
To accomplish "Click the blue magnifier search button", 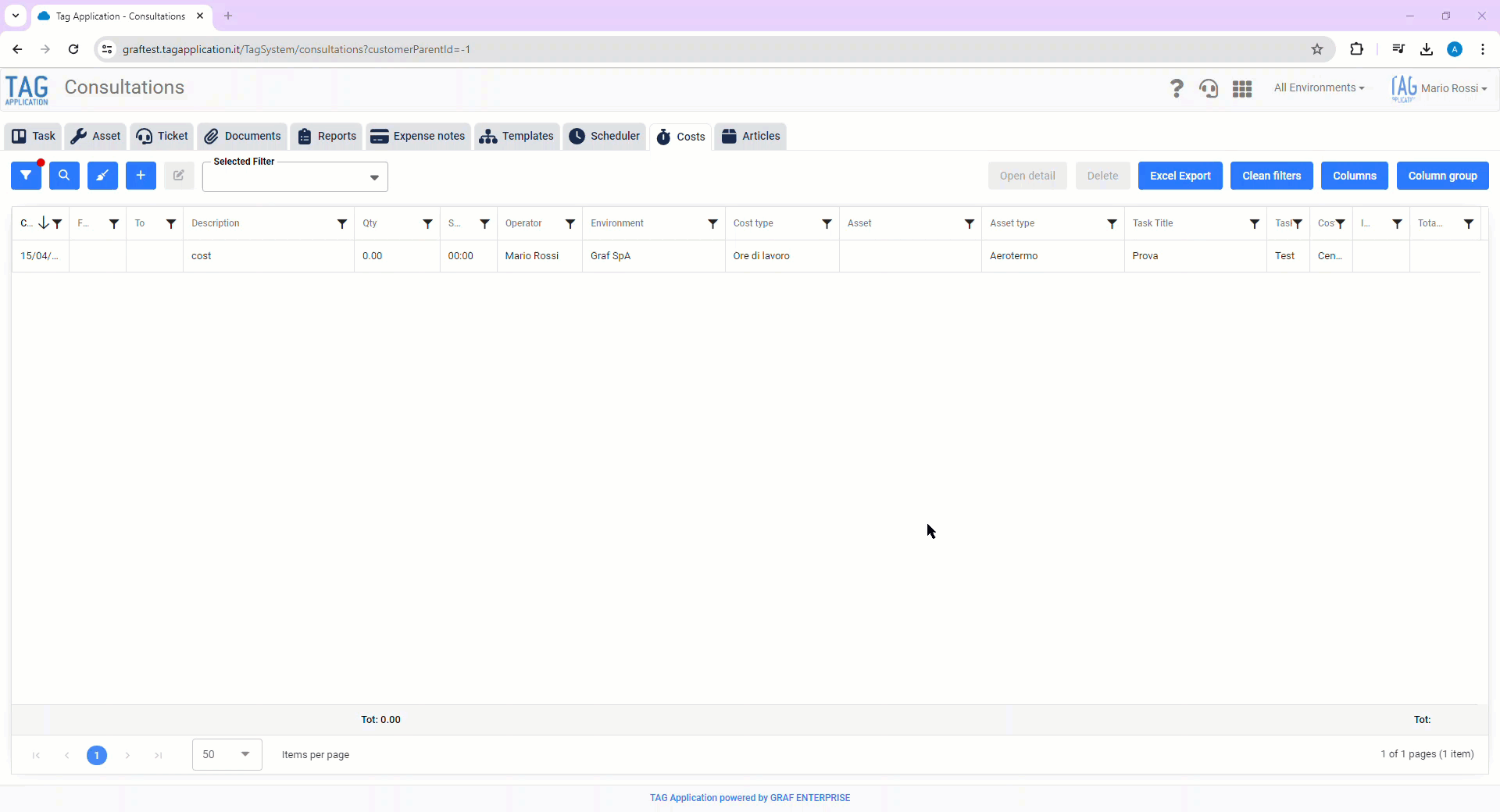I will [x=64, y=176].
